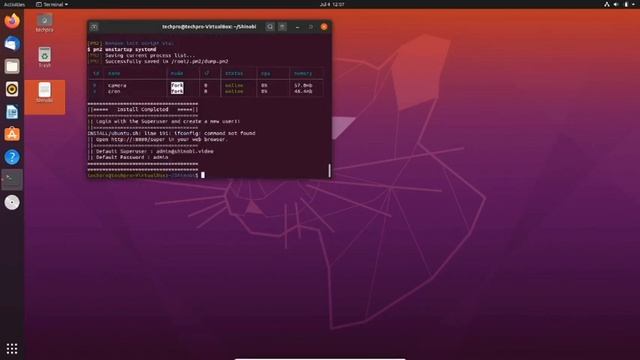The width and height of the screenshot is (640, 360).
Task: Click the 'Default Superuser' line
Action: pyautogui.click(x=151, y=151)
